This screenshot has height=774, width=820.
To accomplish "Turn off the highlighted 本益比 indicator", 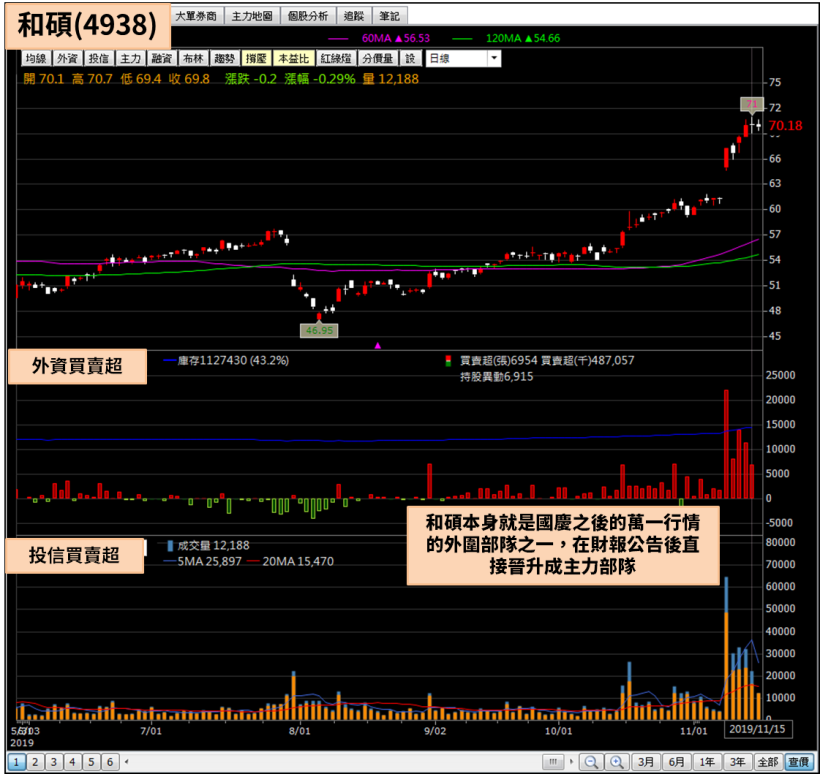I will pos(293,58).
